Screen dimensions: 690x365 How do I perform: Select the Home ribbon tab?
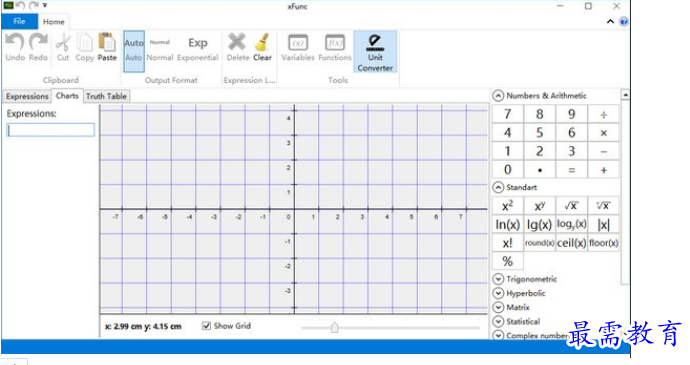pyautogui.click(x=54, y=22)
